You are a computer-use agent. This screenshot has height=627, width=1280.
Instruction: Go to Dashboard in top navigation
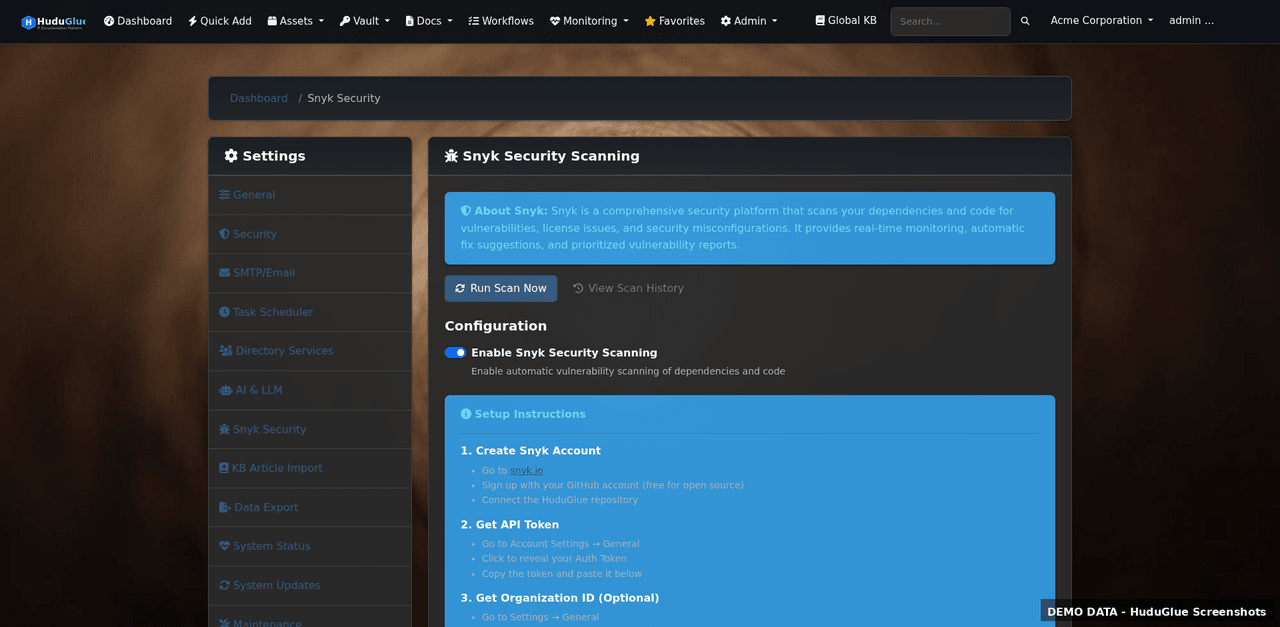[x=138, y=21]
